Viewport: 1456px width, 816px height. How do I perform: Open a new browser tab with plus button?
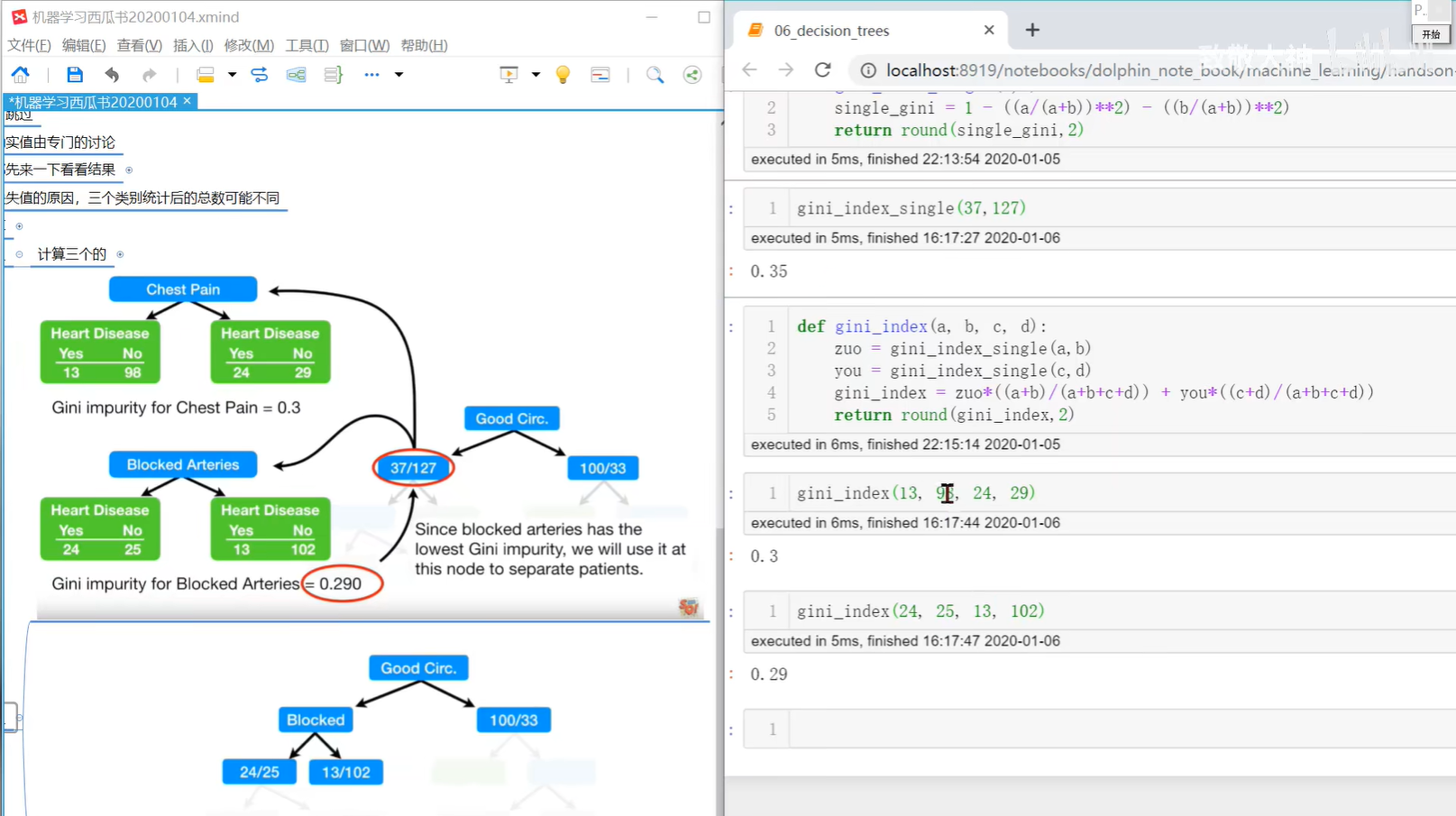click(1032, 31)
